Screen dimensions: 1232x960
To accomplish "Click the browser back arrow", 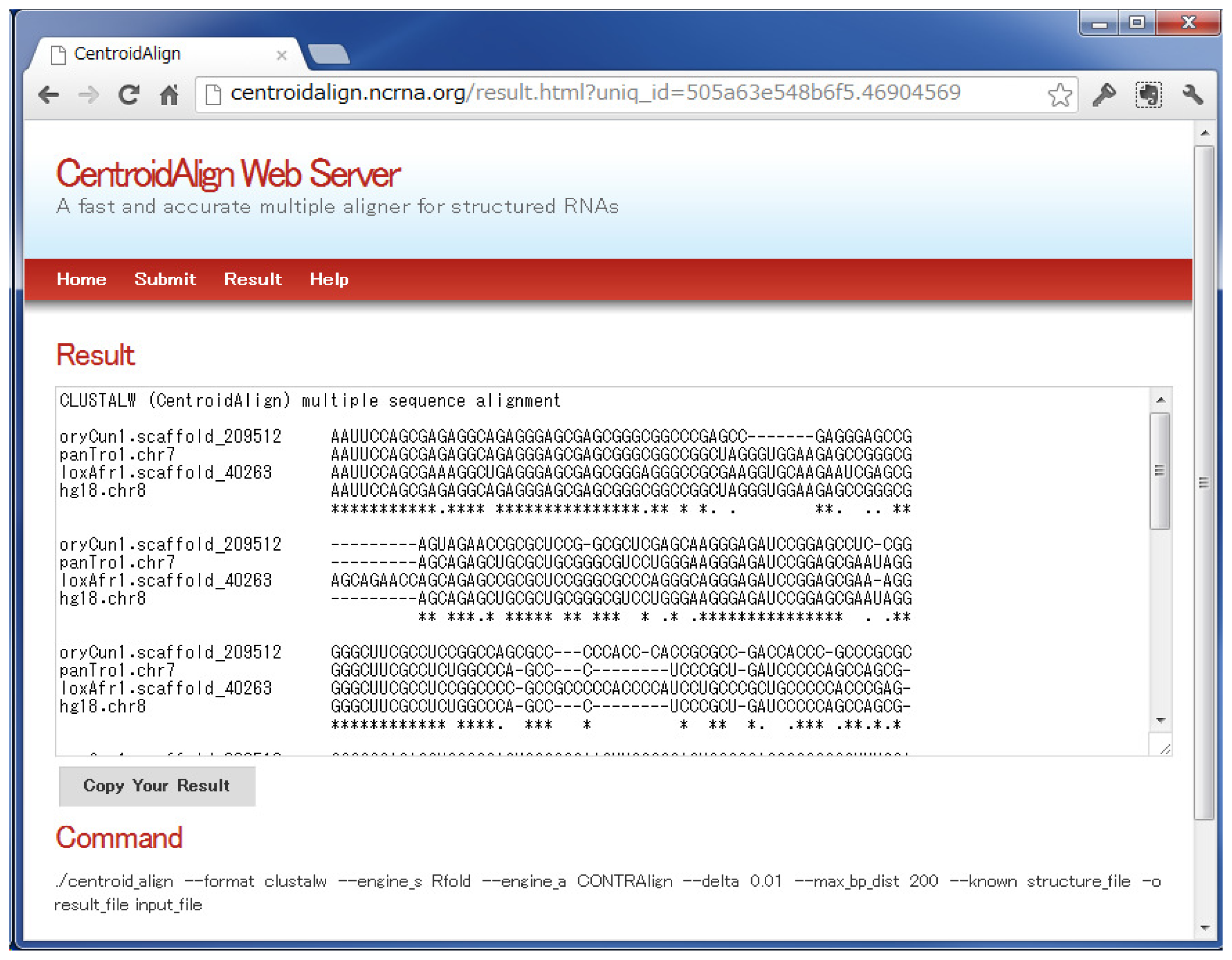I will click(x=49, y=95).
